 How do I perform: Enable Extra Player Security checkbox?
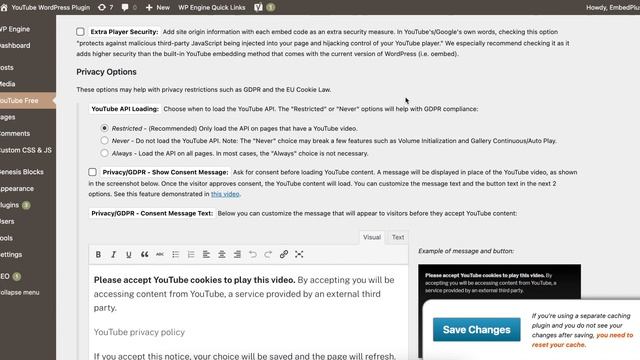(x=80, y=32)
